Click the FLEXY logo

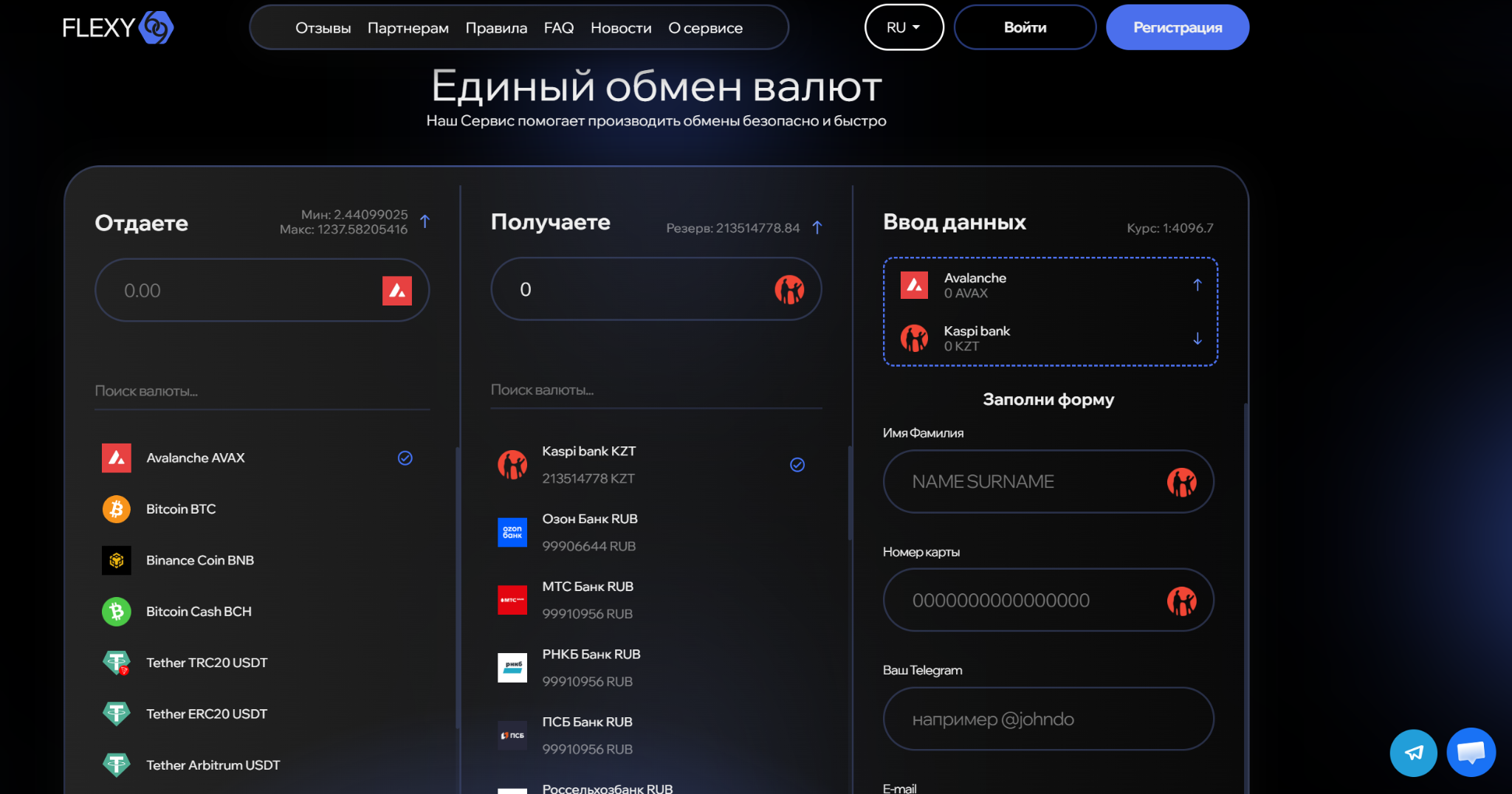click(118, 27)
